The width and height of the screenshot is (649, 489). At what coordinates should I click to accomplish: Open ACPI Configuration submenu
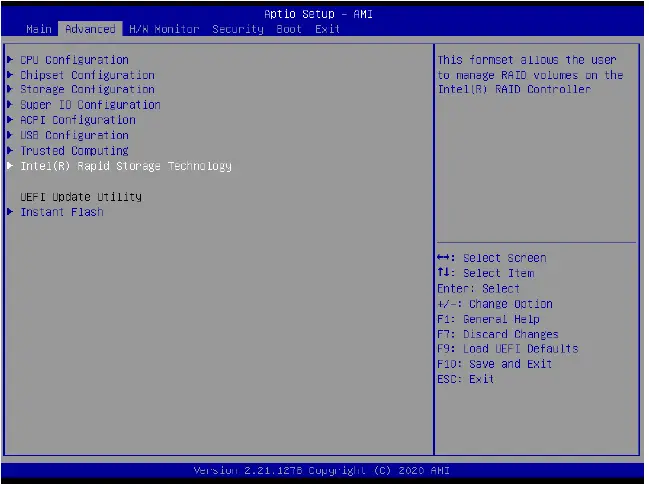pyautogui.click(x=78, y=120)
